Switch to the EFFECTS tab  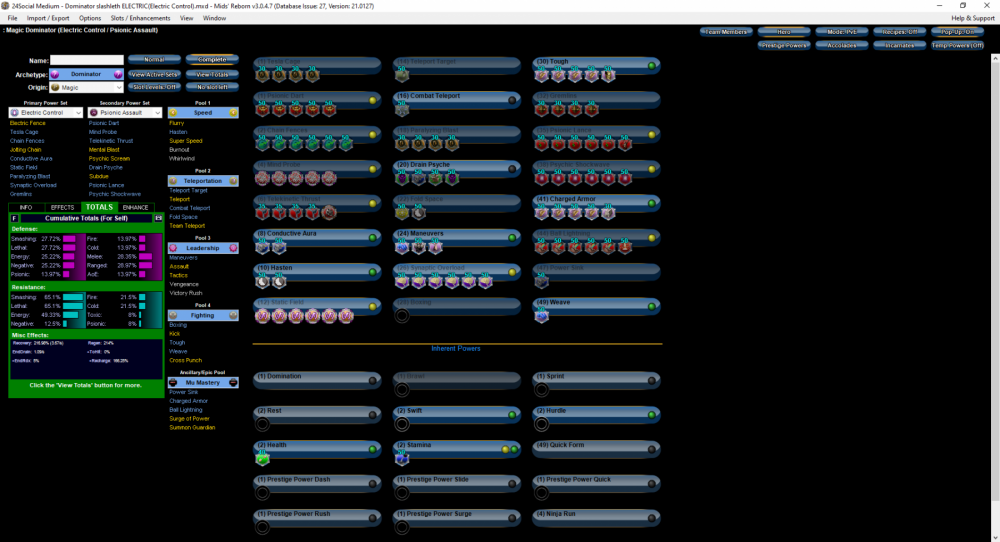[x=63, y=207]
